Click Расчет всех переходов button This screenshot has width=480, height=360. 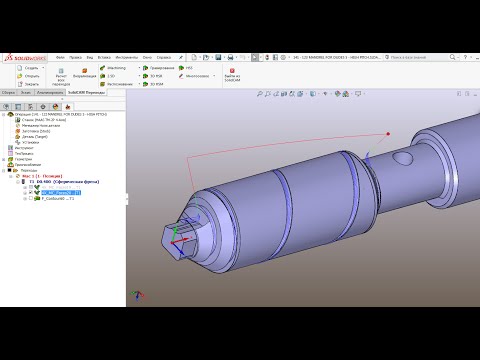point(61,77)
